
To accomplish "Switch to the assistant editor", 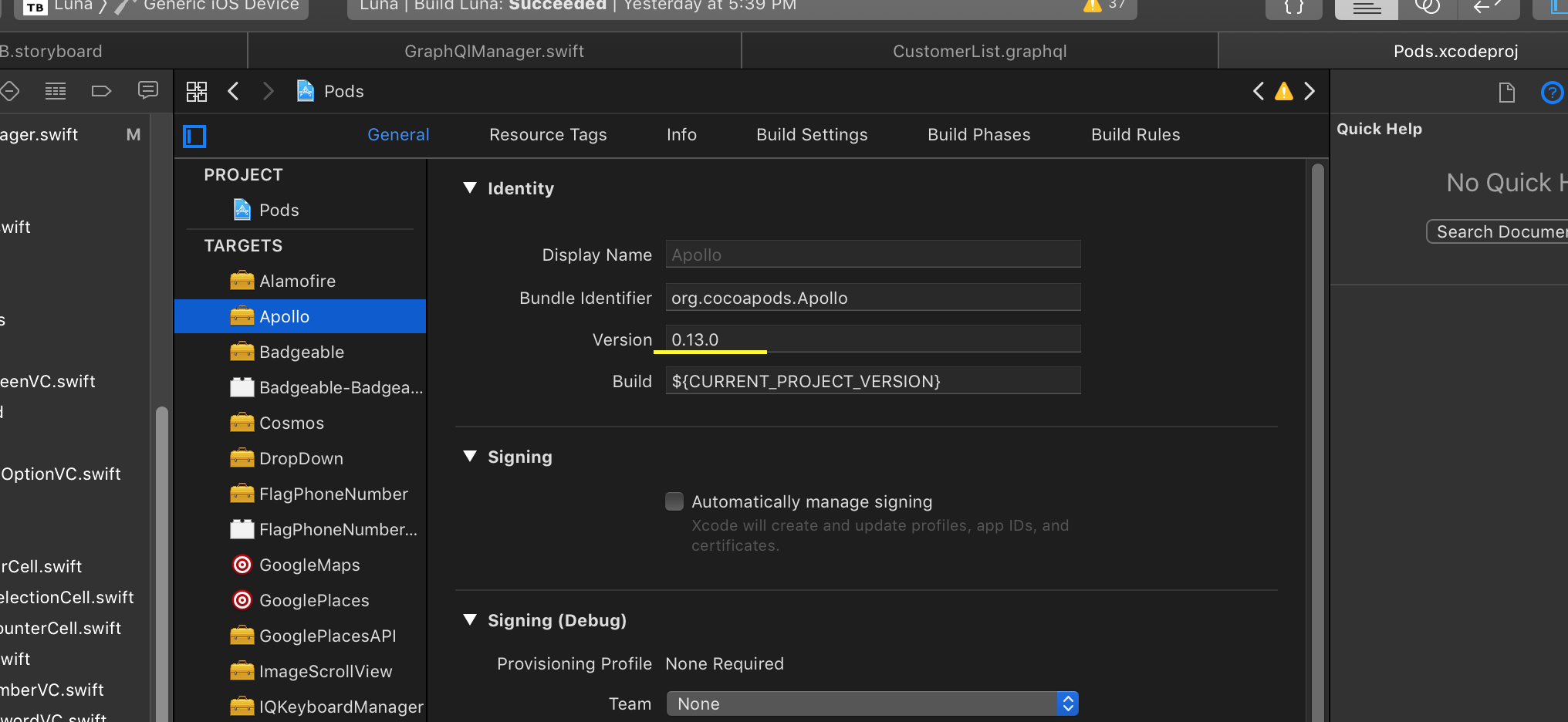I will tap(1428, 7).
